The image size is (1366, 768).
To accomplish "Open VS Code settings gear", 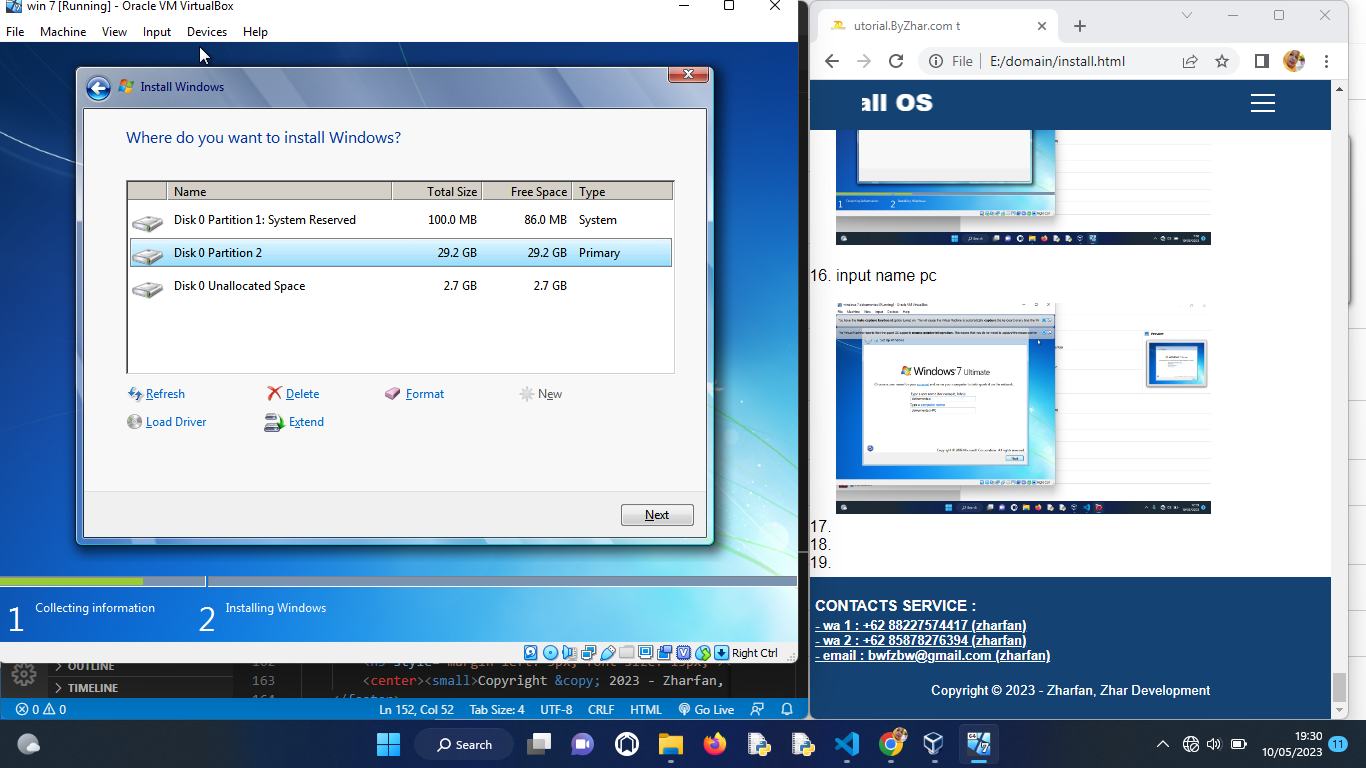I will (24, 676).
